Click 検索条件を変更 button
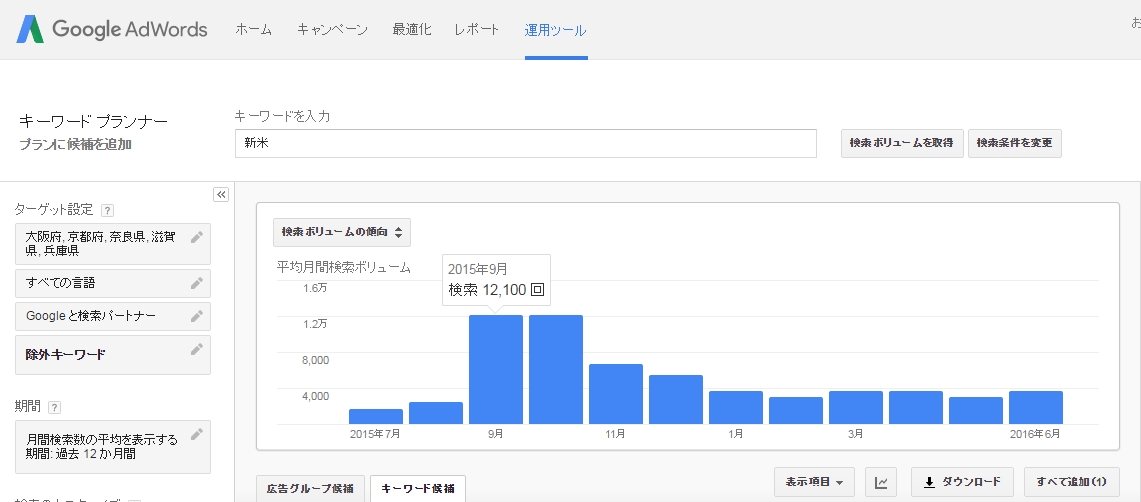1141x502 pixels. point(1014,143)
